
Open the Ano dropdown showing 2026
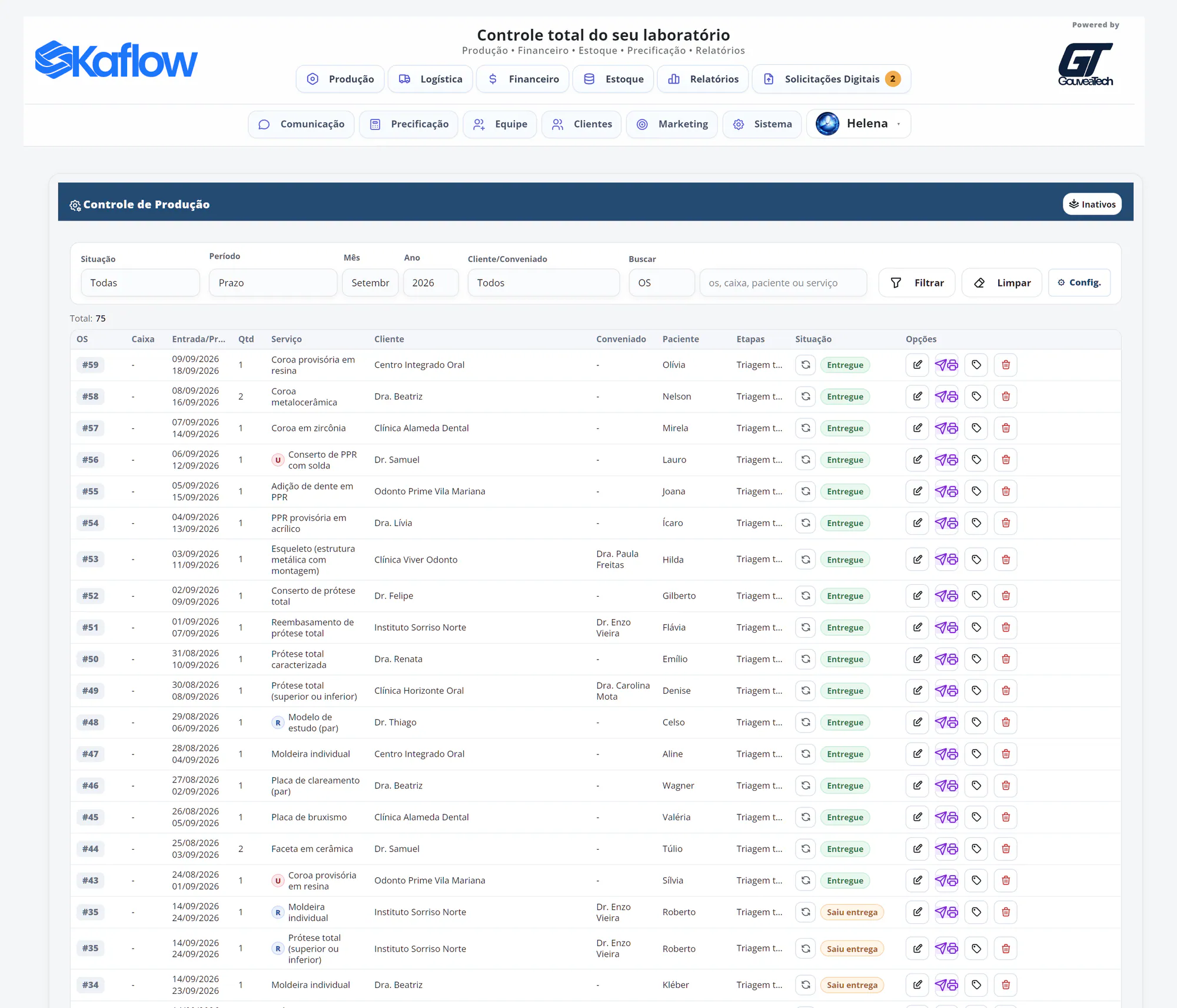[431, 283]
